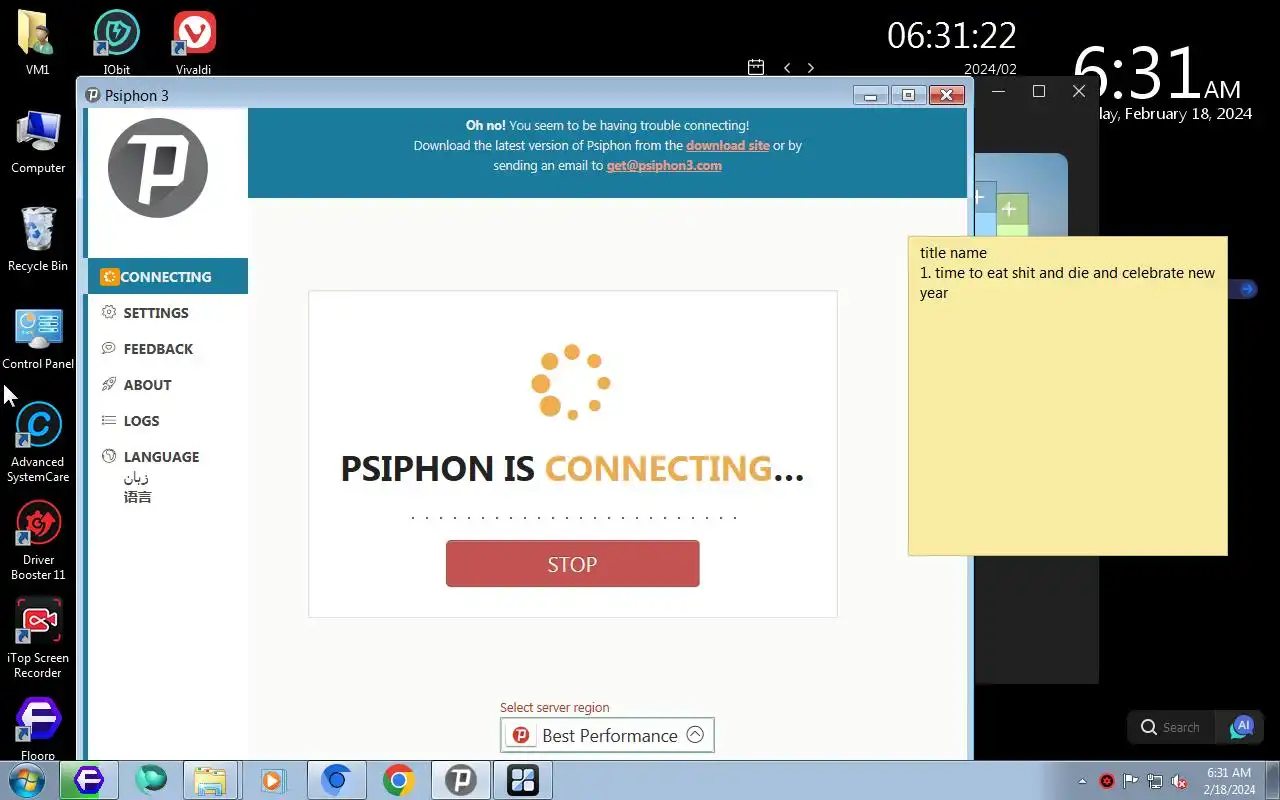The image size is (1280, 800).
Task: Switch to Psiphon in the taskbar
Action: click(460, 780)
